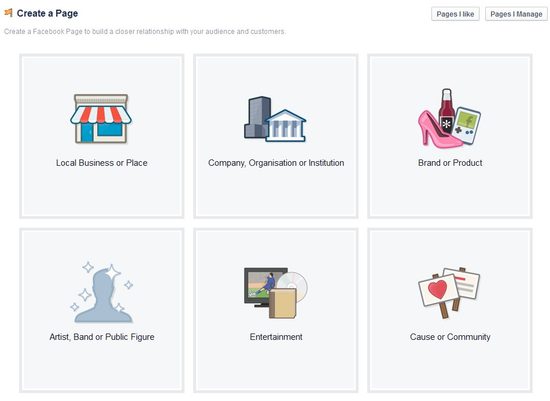
Task: Click the CD disc in Entertainment icon
Action: point(293,285)
